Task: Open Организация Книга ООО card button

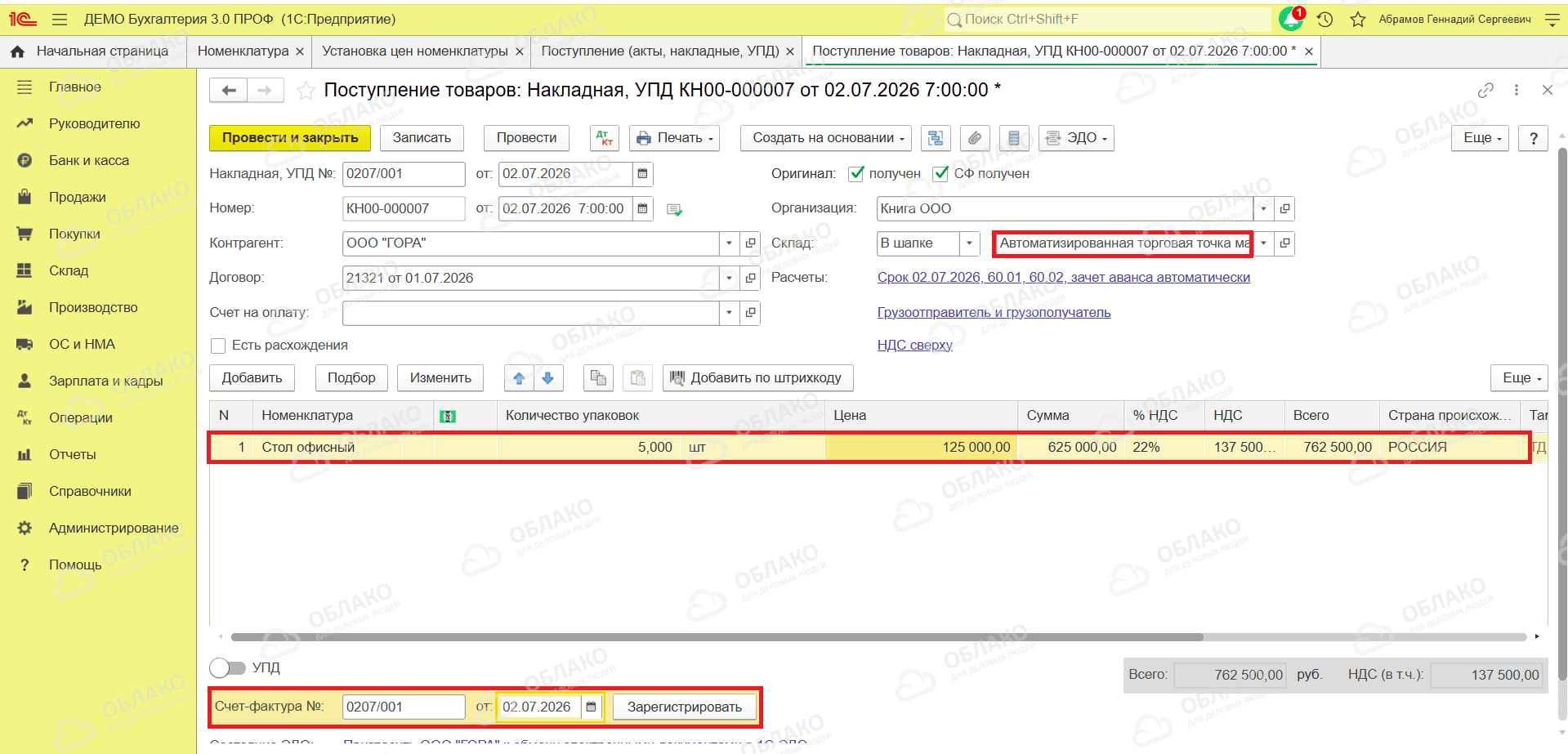Action: pos(1284,209)
